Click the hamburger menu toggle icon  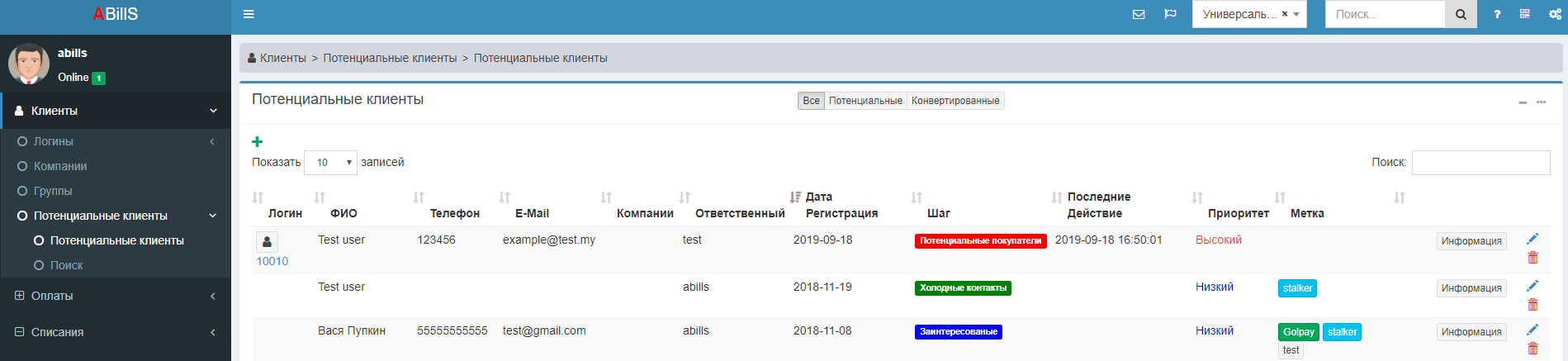tap(249, 14)
